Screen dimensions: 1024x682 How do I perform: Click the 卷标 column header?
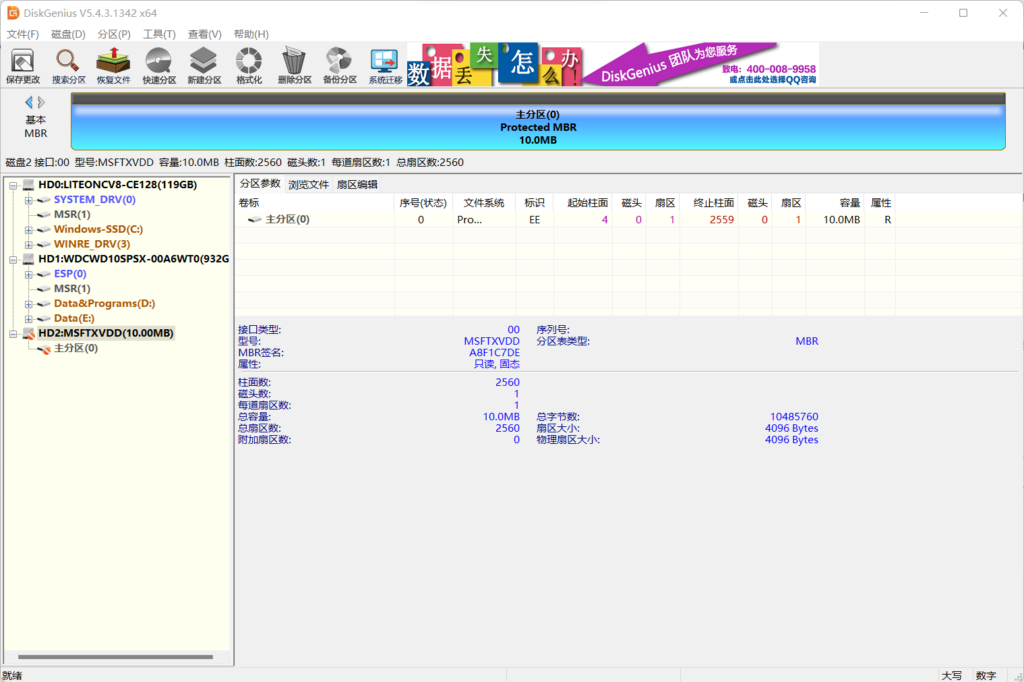coord(315,203)
